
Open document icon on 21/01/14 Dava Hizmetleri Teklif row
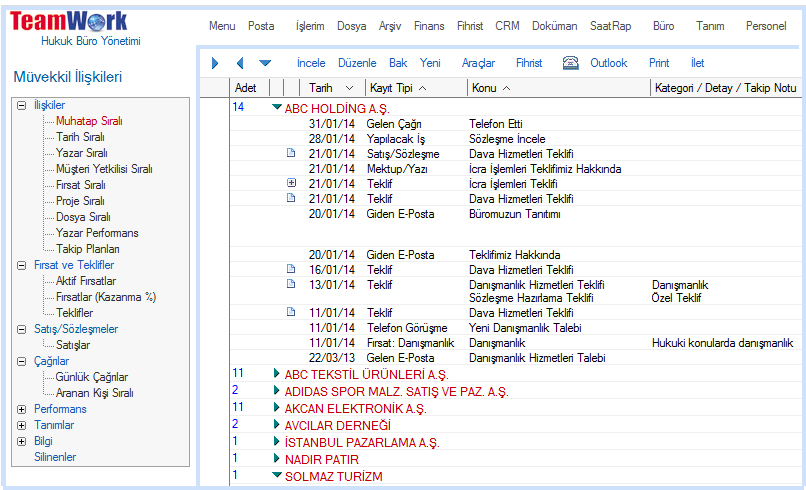tap(291, 197)
